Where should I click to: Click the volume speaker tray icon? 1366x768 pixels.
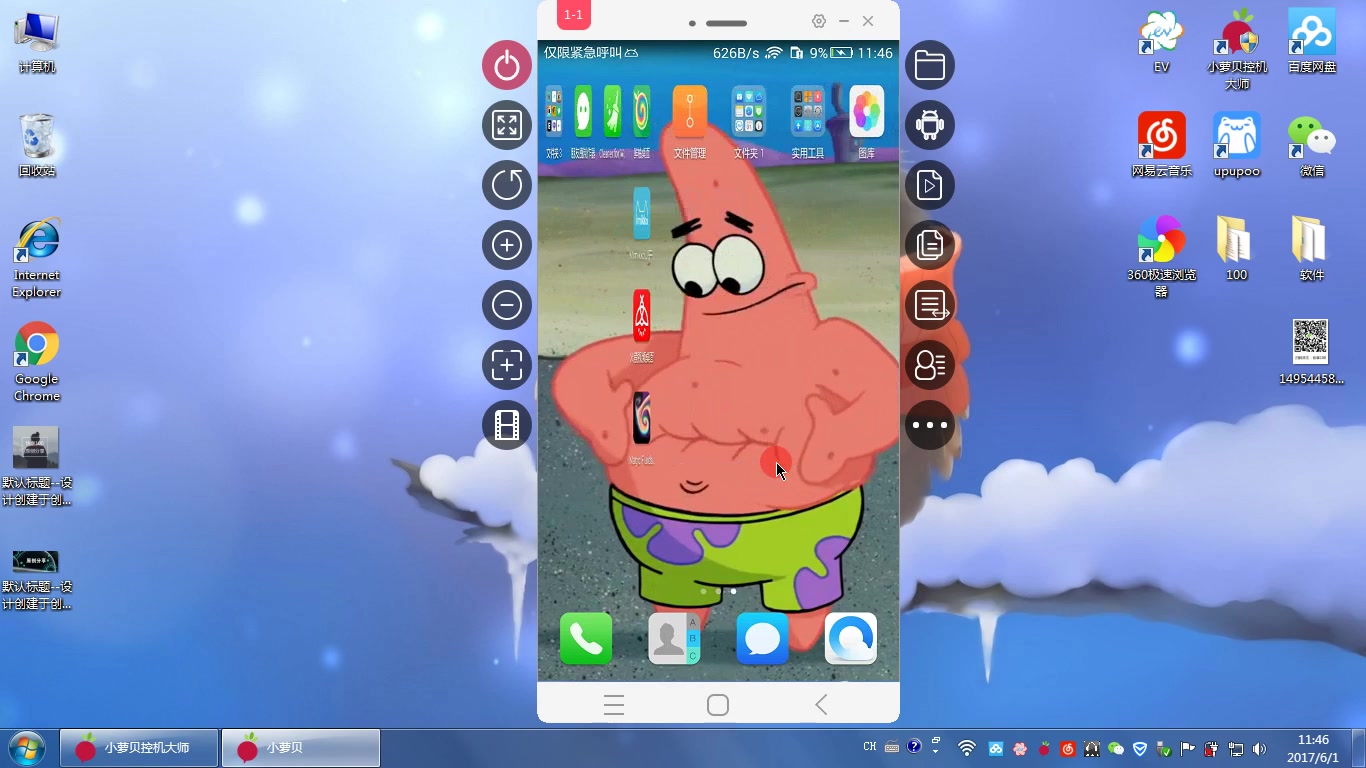1259,748
